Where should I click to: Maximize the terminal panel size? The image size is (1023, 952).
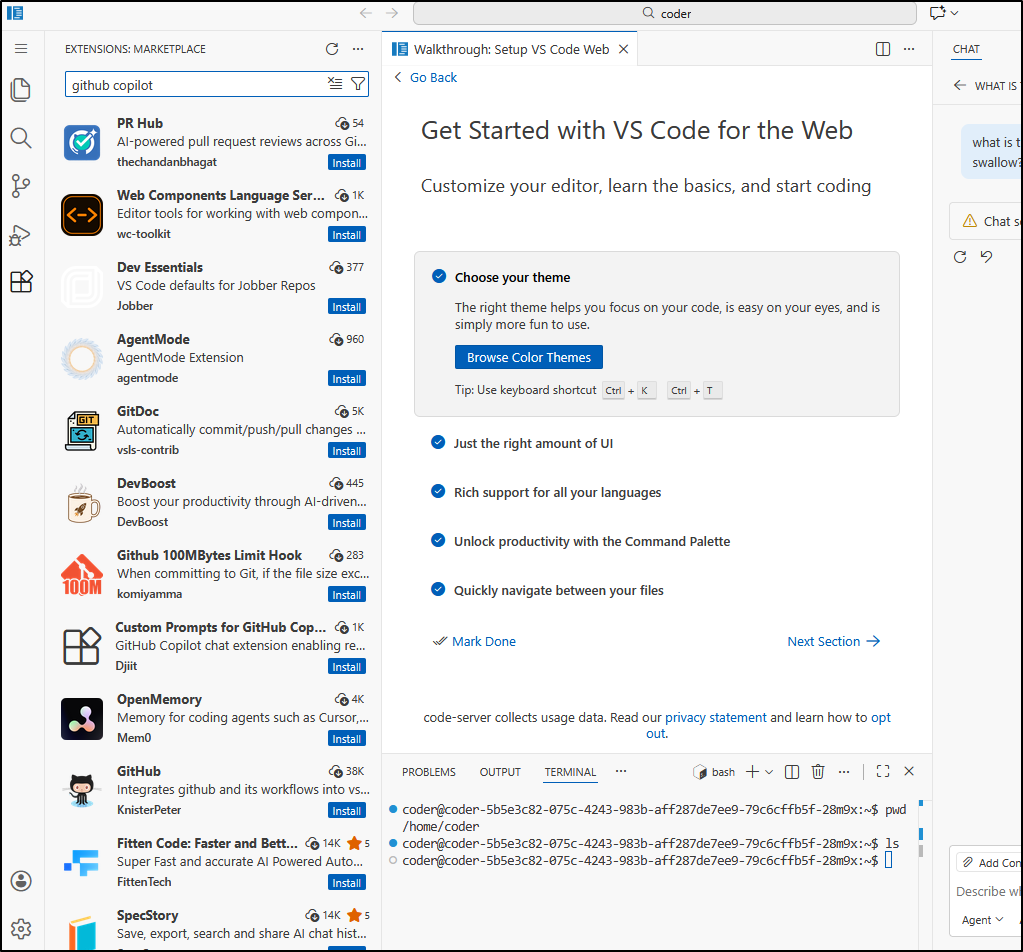[883, 772]
